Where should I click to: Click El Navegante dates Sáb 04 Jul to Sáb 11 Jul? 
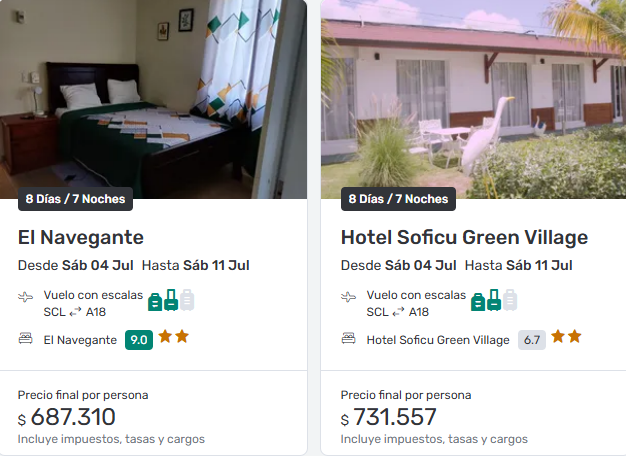tap(133, 265)
